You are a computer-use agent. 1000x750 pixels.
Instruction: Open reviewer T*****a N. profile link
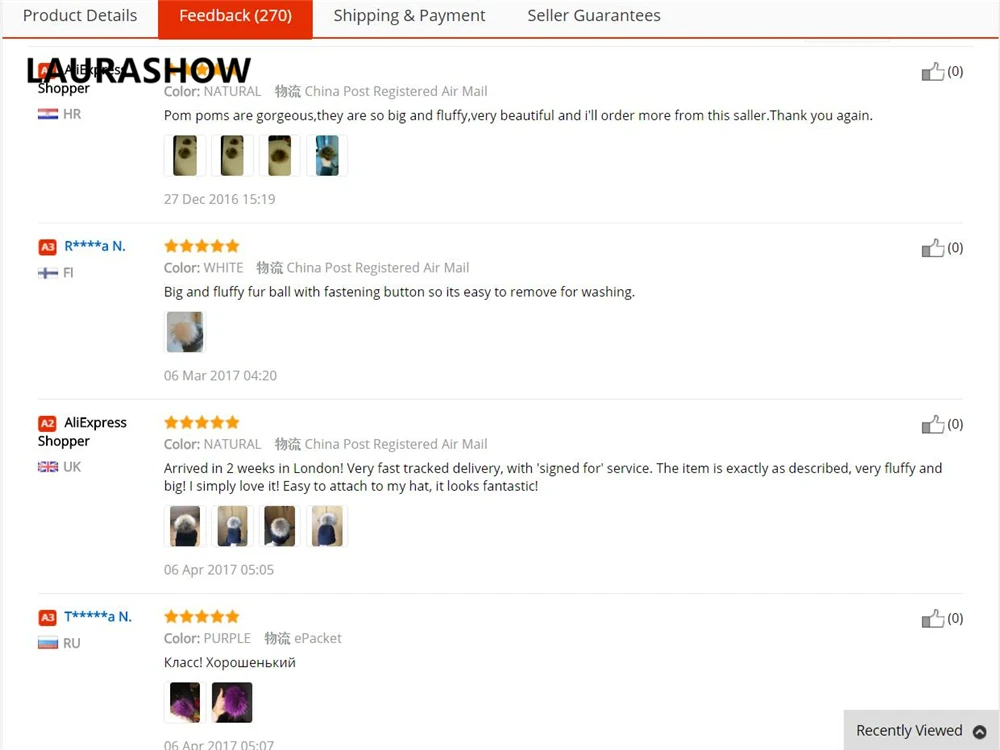[98, 617]
